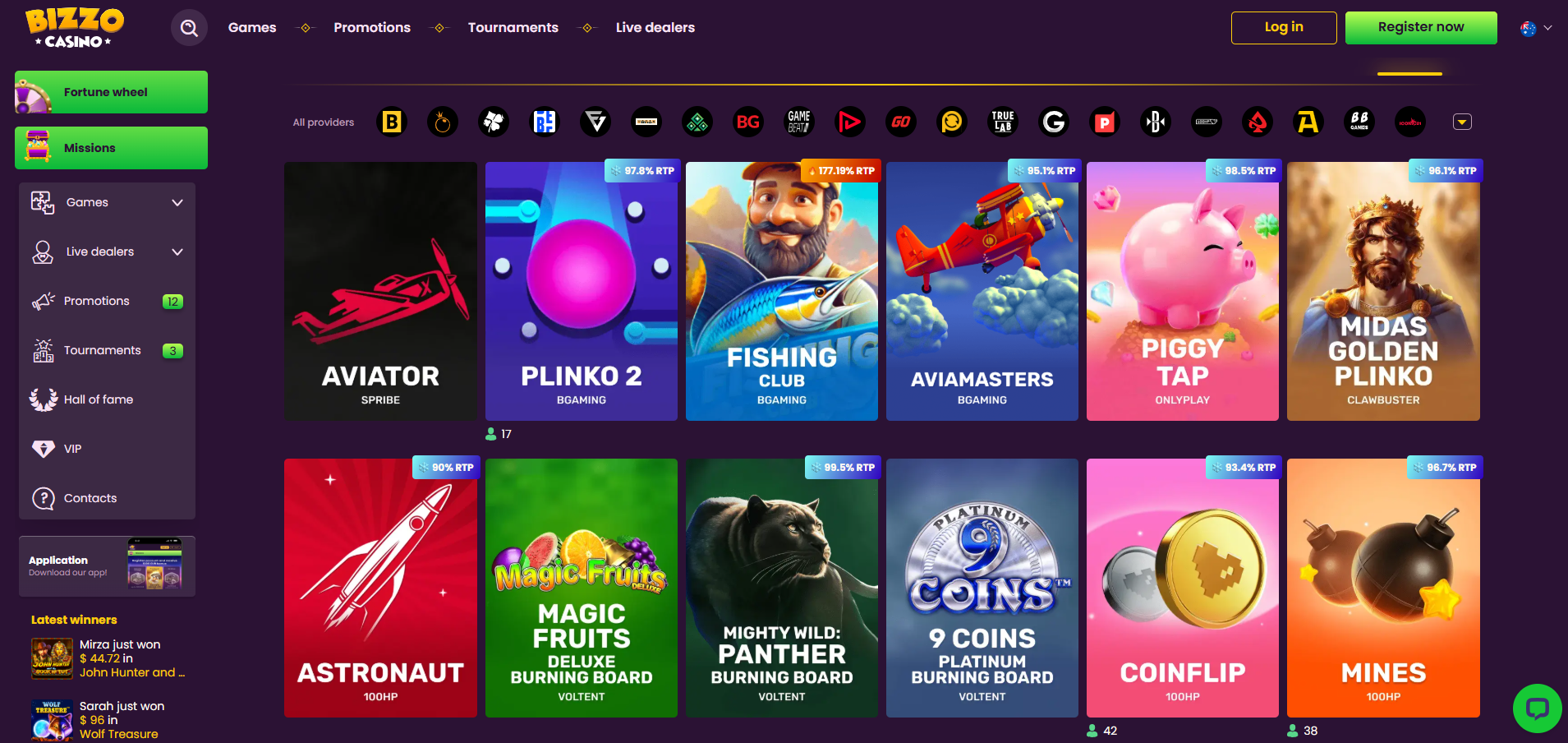The height and width of the screenshot is (743, 1568).
Task: Open Missions from the sidebar
Action: coord(111,148)
